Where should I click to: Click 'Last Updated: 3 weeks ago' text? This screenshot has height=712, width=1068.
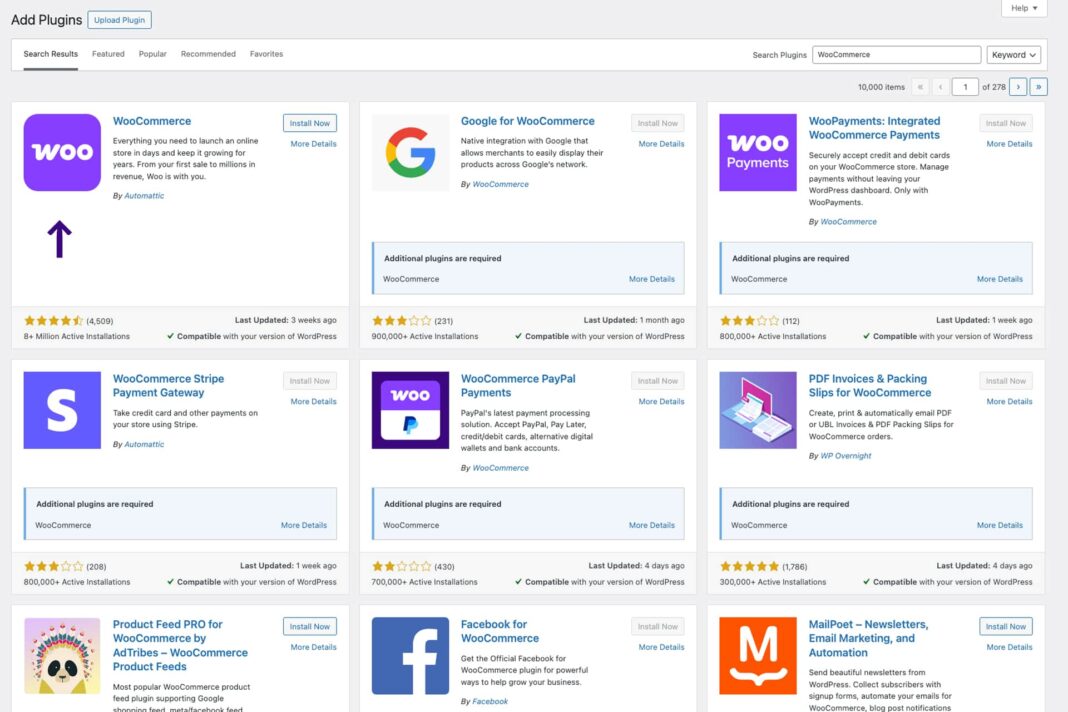[285, 320]
